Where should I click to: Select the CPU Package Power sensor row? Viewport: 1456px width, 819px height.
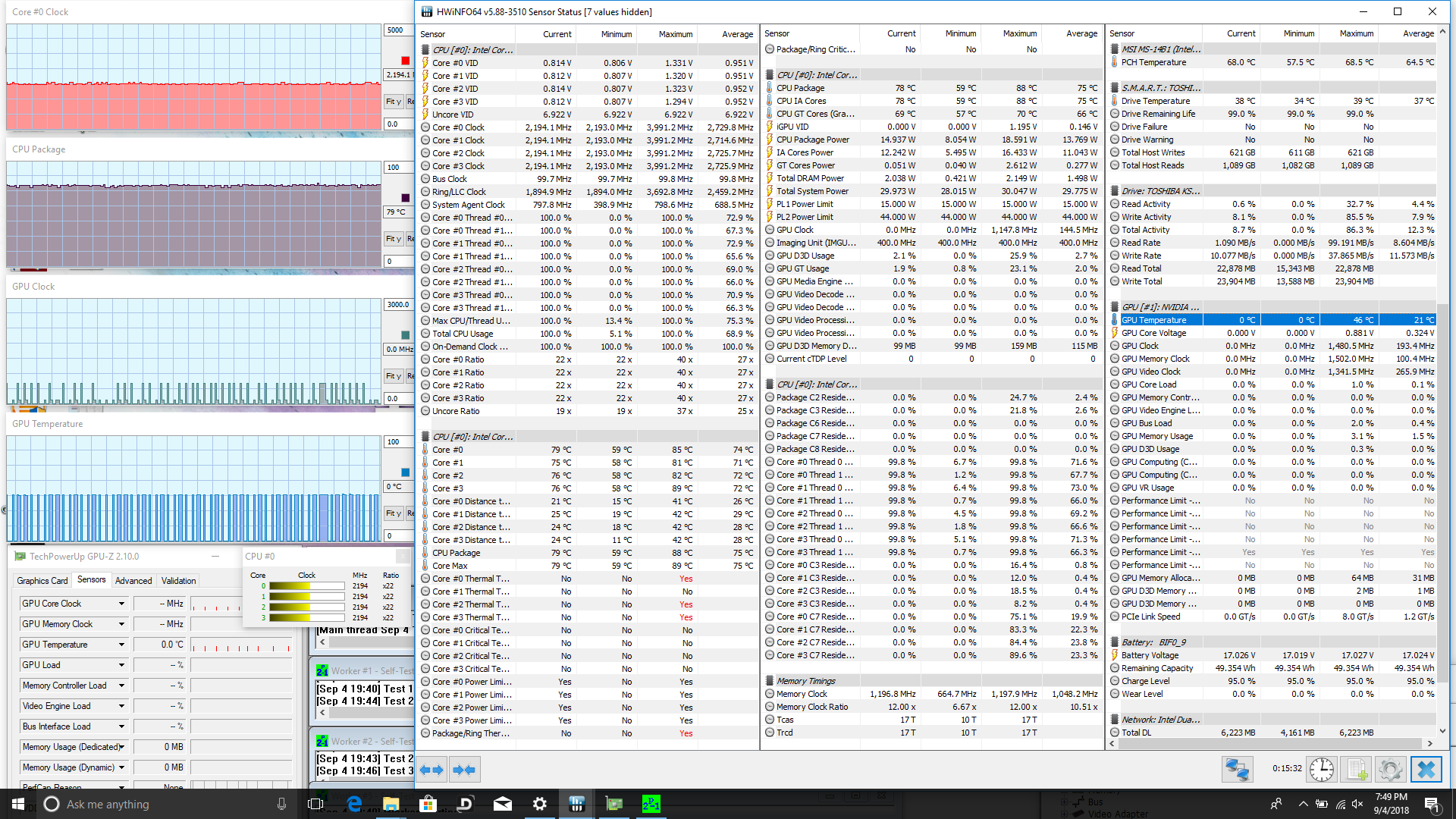pyautogui.click(x=932, y=140)
